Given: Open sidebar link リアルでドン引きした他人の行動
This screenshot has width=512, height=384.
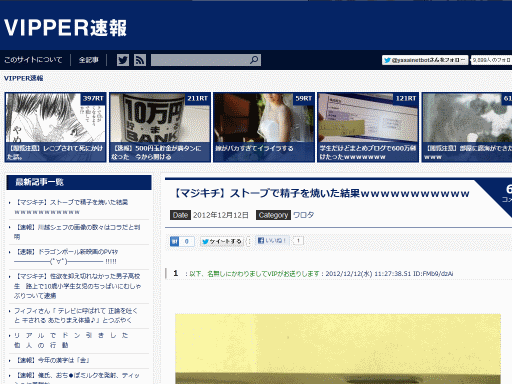Looking at the screenshot, I should click(x=71, y=340).
